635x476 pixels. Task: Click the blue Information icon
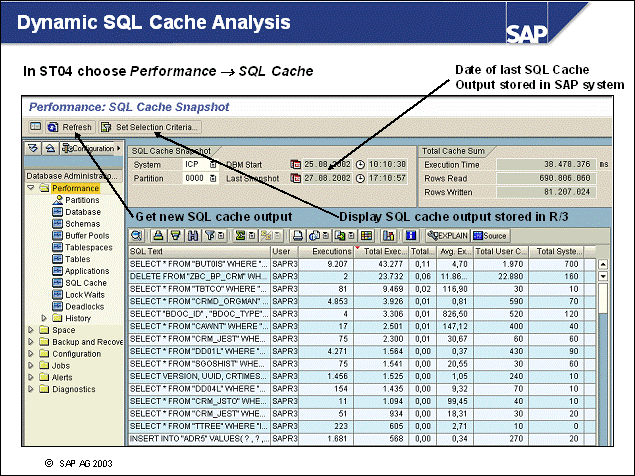411,234
